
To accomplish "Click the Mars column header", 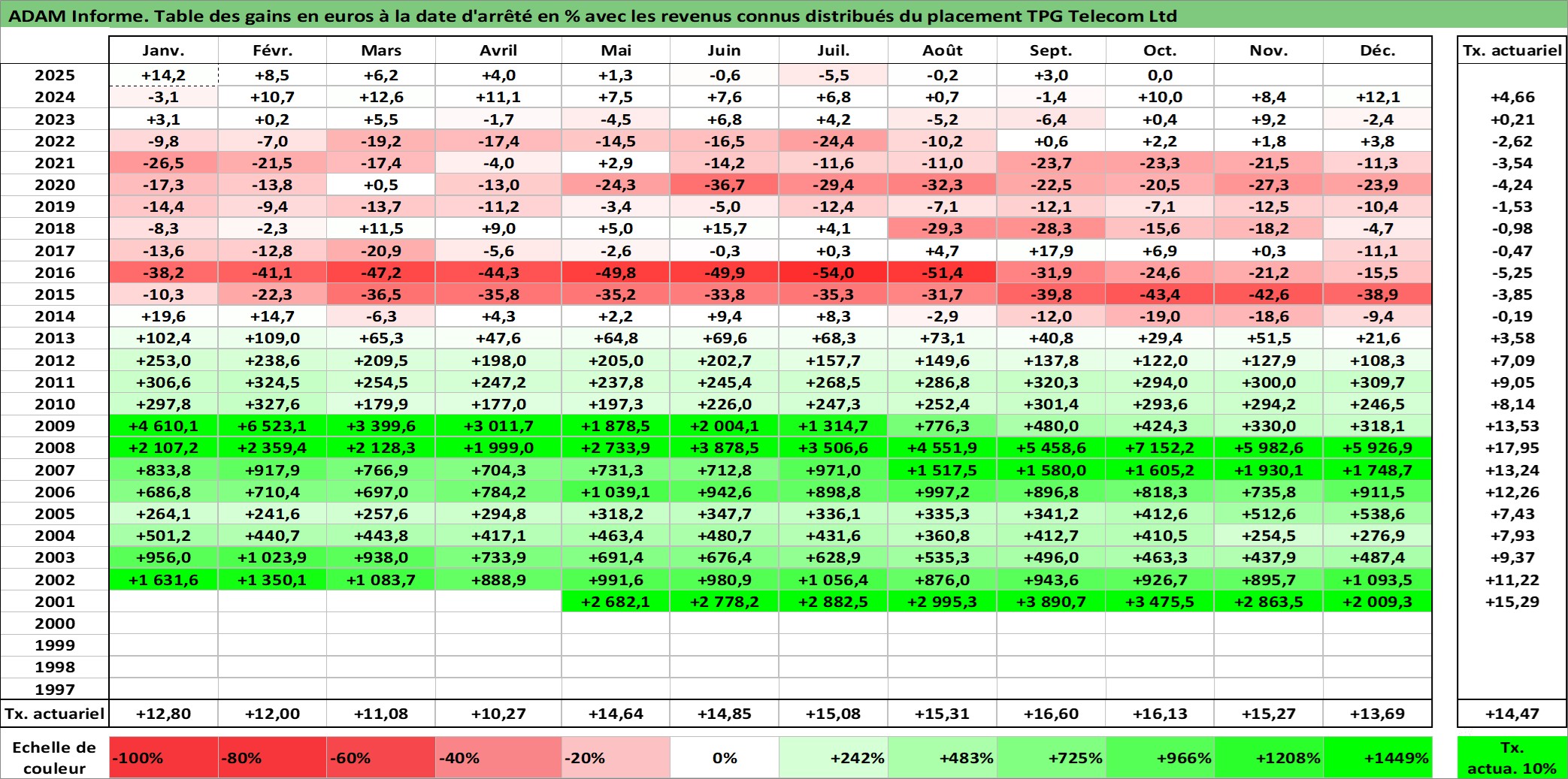I will tap(381, 50).
